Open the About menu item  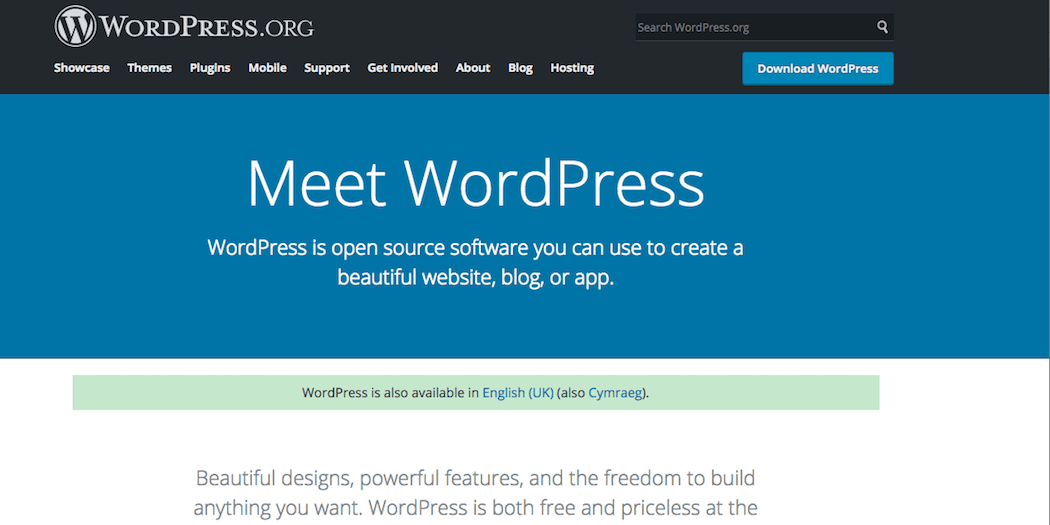pos(473,68)
